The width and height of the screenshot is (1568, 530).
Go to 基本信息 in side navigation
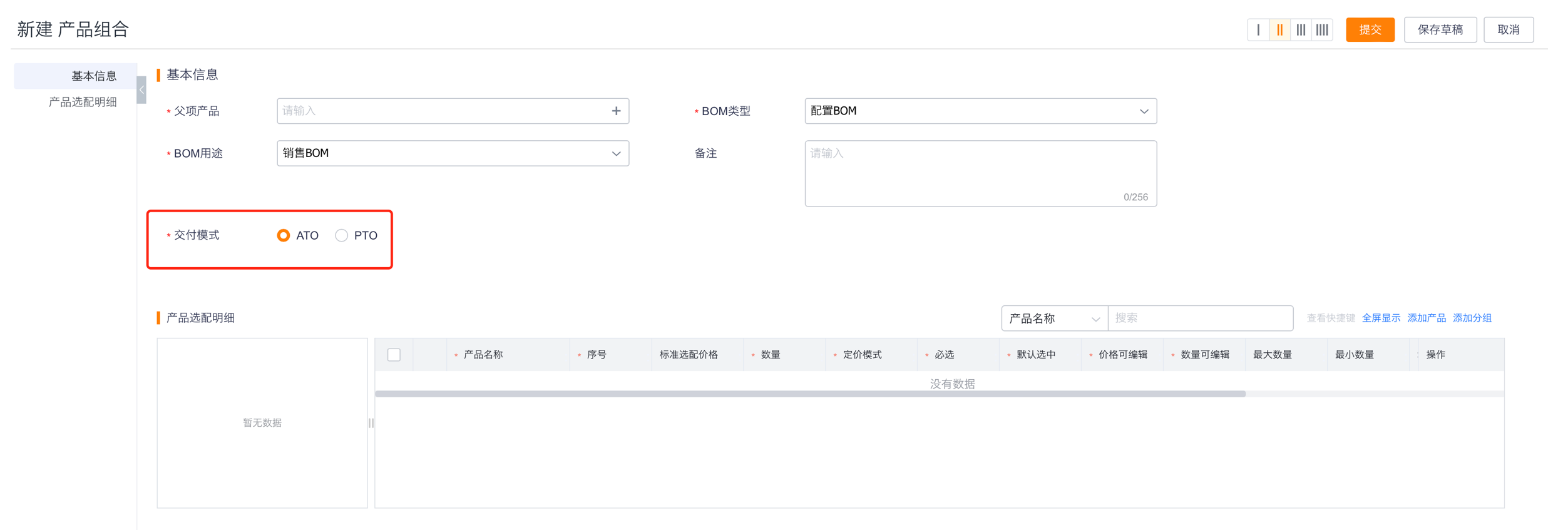coord(94,76)
